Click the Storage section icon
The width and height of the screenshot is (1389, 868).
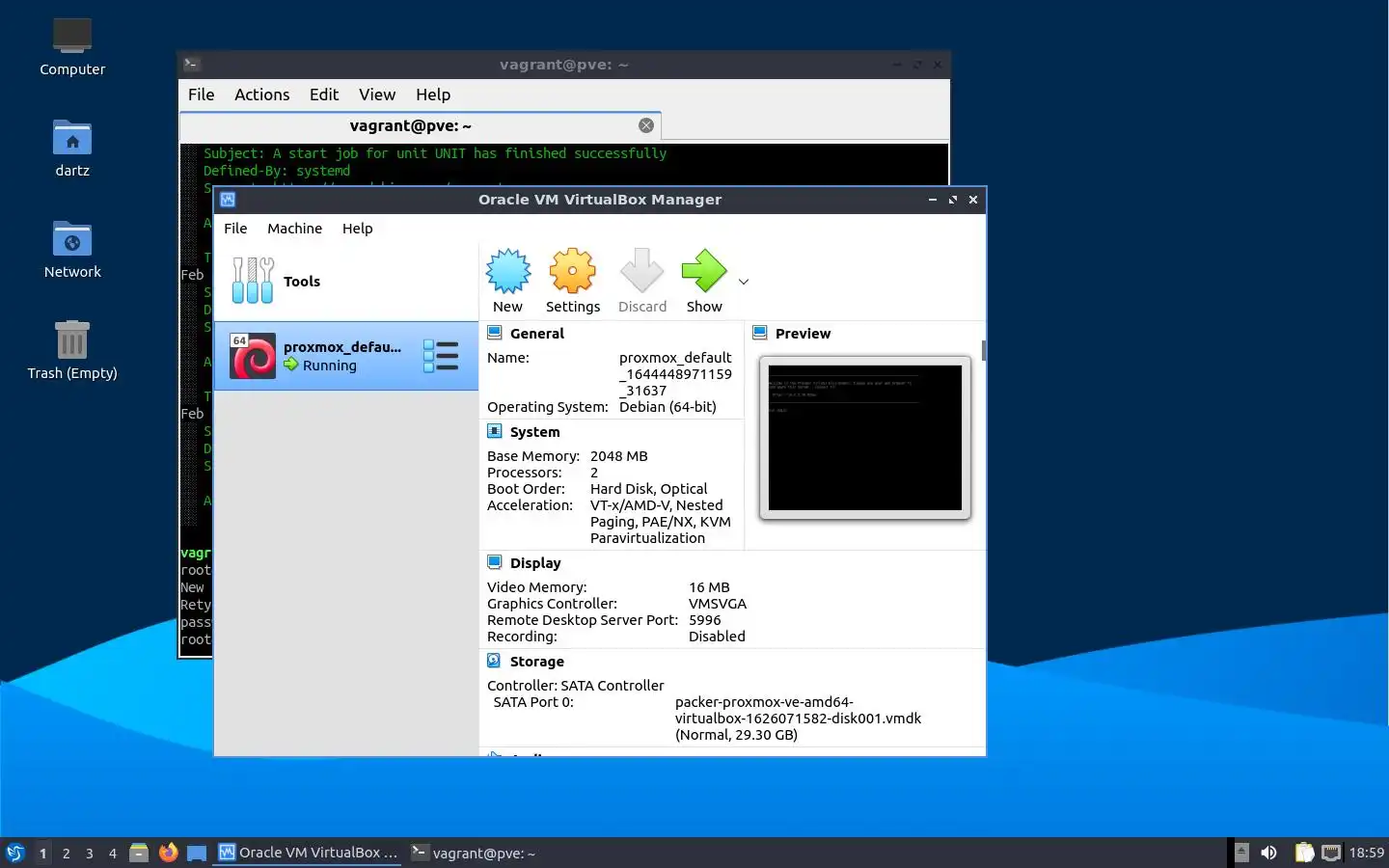click(495, 661)
